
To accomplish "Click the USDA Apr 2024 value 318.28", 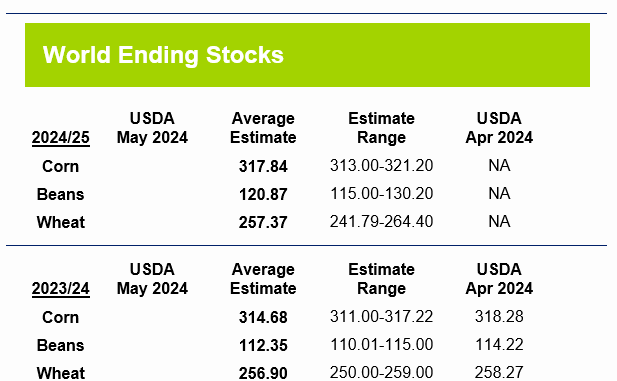I will tap(499, 316).
